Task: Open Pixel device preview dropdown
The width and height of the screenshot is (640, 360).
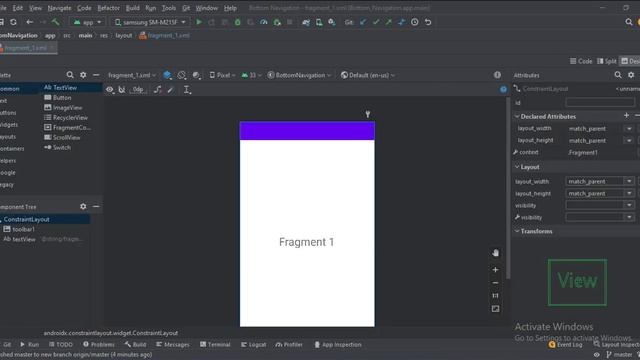Action: [222, 75]
